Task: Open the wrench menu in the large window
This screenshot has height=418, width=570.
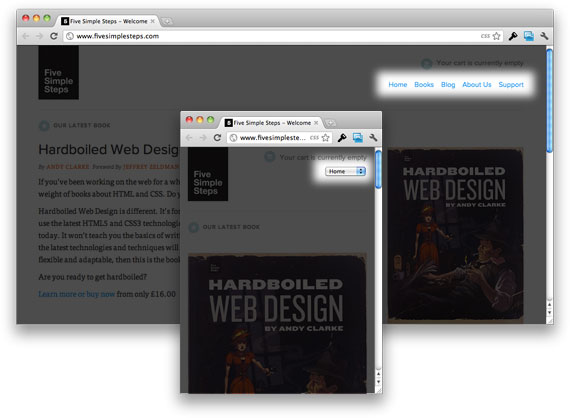Action: point(544,36)
